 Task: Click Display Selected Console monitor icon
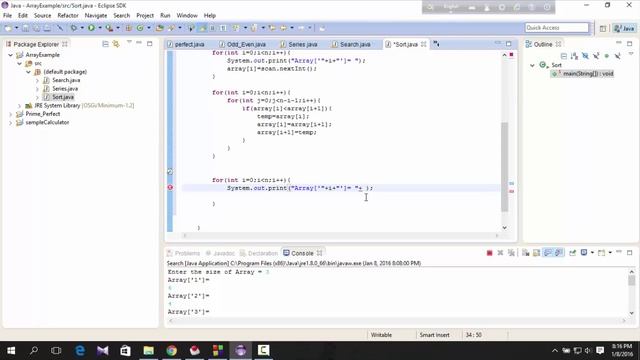pos(584,253)
